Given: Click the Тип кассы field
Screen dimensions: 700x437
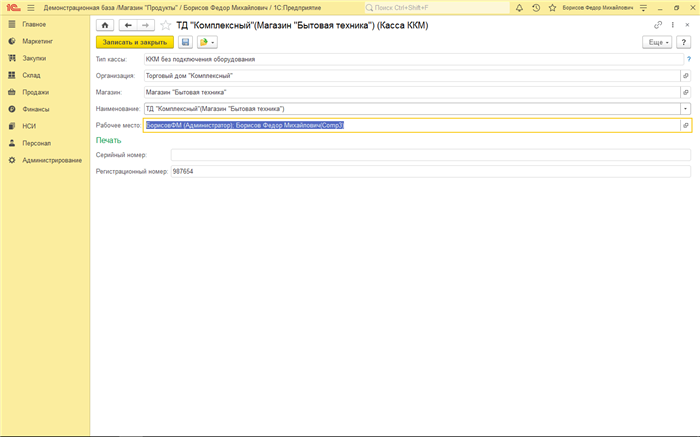Looking at the screenshot, I should 414,59.
